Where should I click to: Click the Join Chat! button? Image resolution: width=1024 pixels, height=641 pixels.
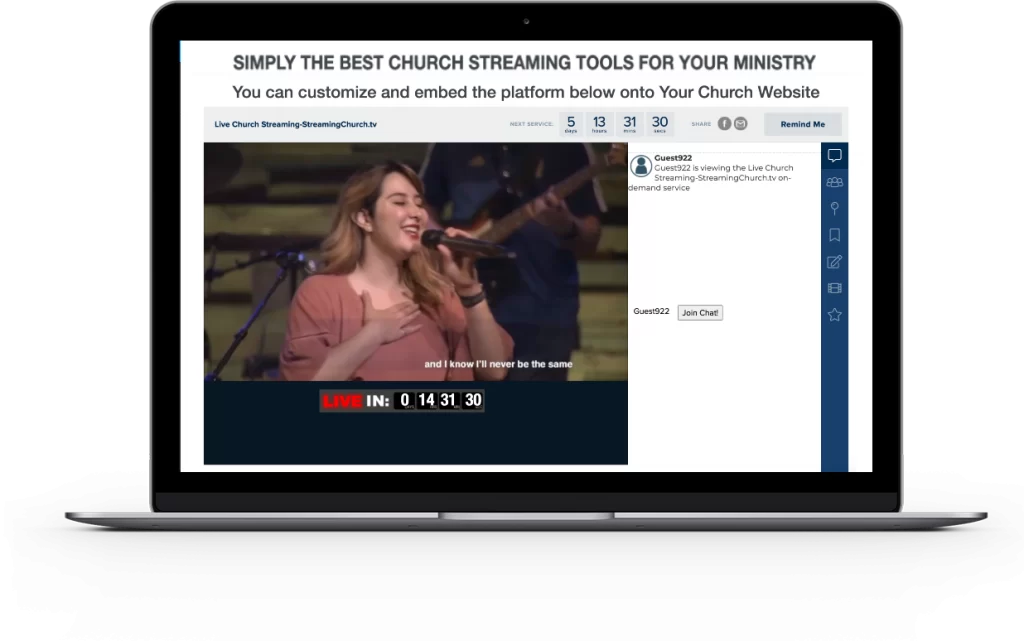(x=699, y=313)
